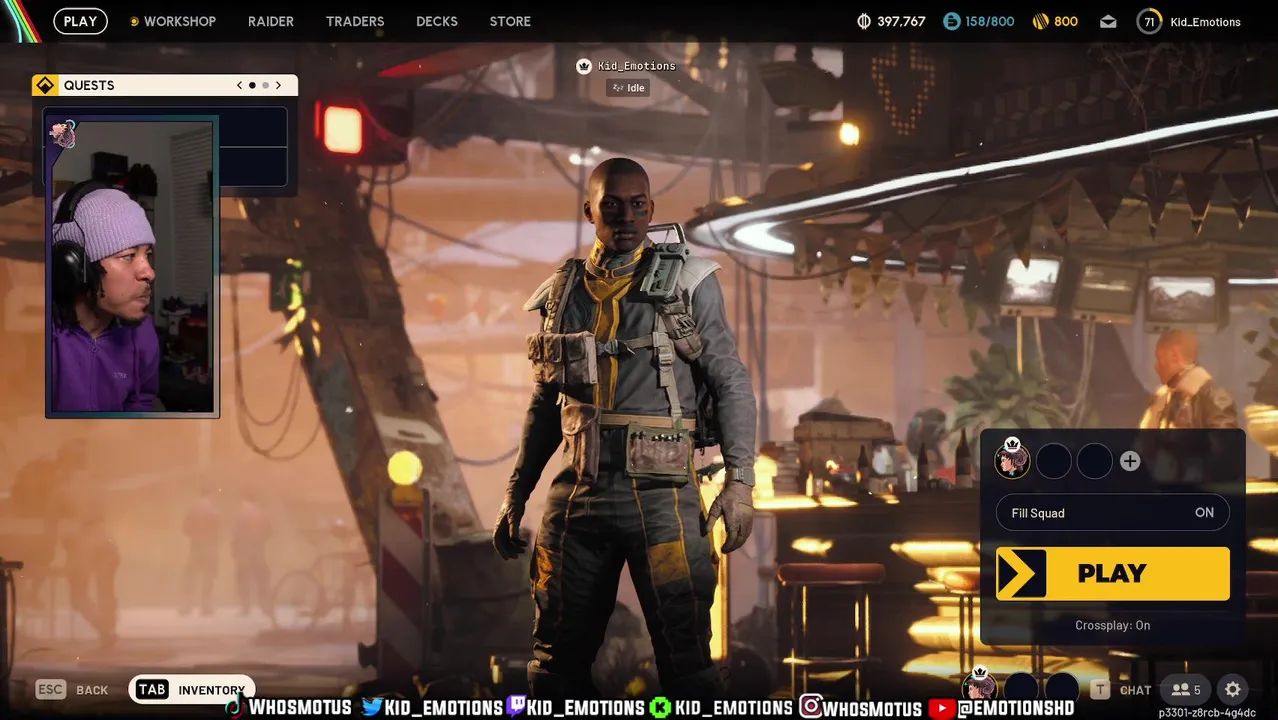The image size is (1278, 720).
Task: Select the third empty squad slot
Action: (x=1094, y=461)
